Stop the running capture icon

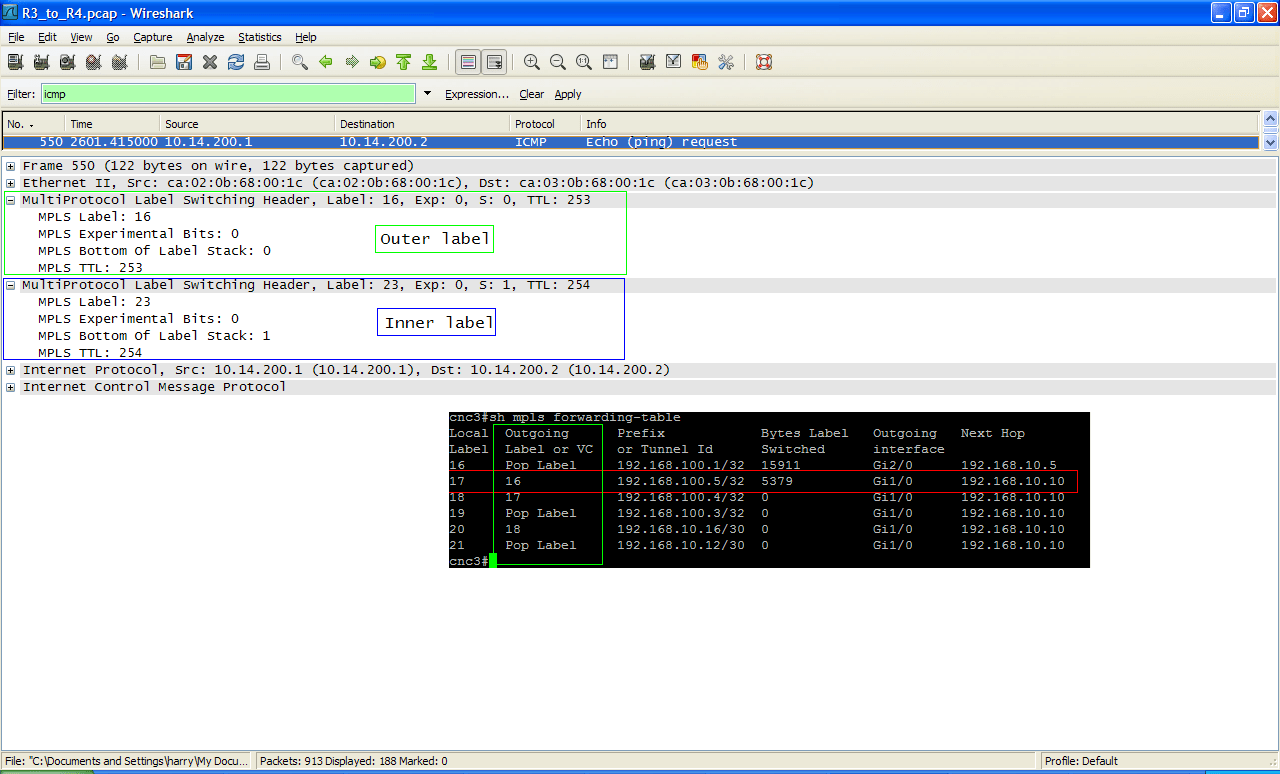click(x=94, y=62)
